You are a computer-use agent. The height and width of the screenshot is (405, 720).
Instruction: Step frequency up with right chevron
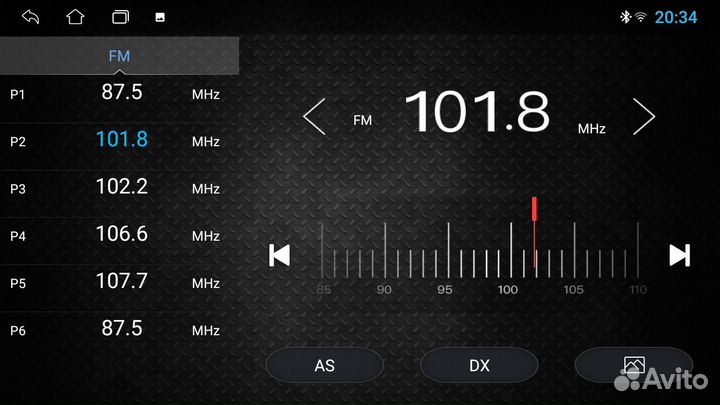(644, 117)
